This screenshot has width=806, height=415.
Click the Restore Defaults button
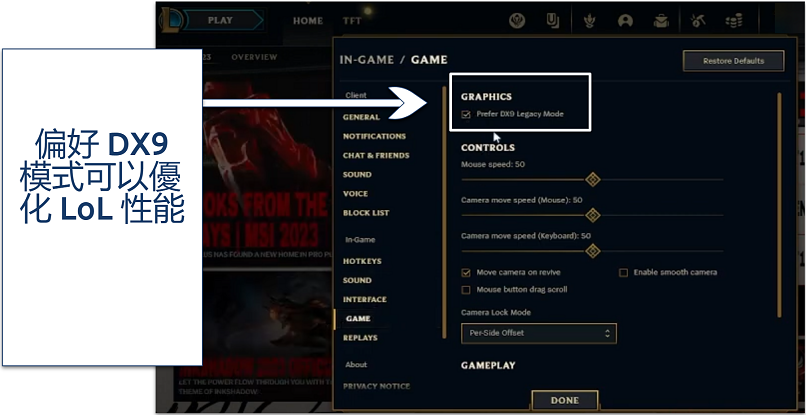(x=734, y=61)
